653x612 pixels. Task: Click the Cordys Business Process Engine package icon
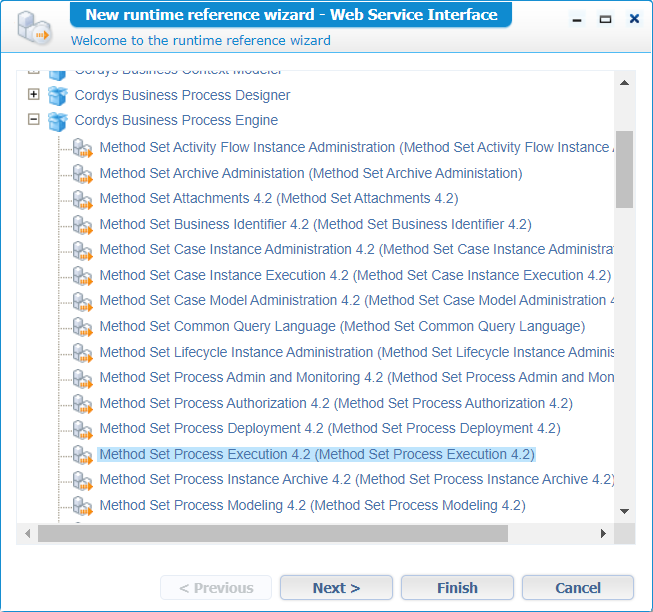pyautogui.click(x=58, y=121)
